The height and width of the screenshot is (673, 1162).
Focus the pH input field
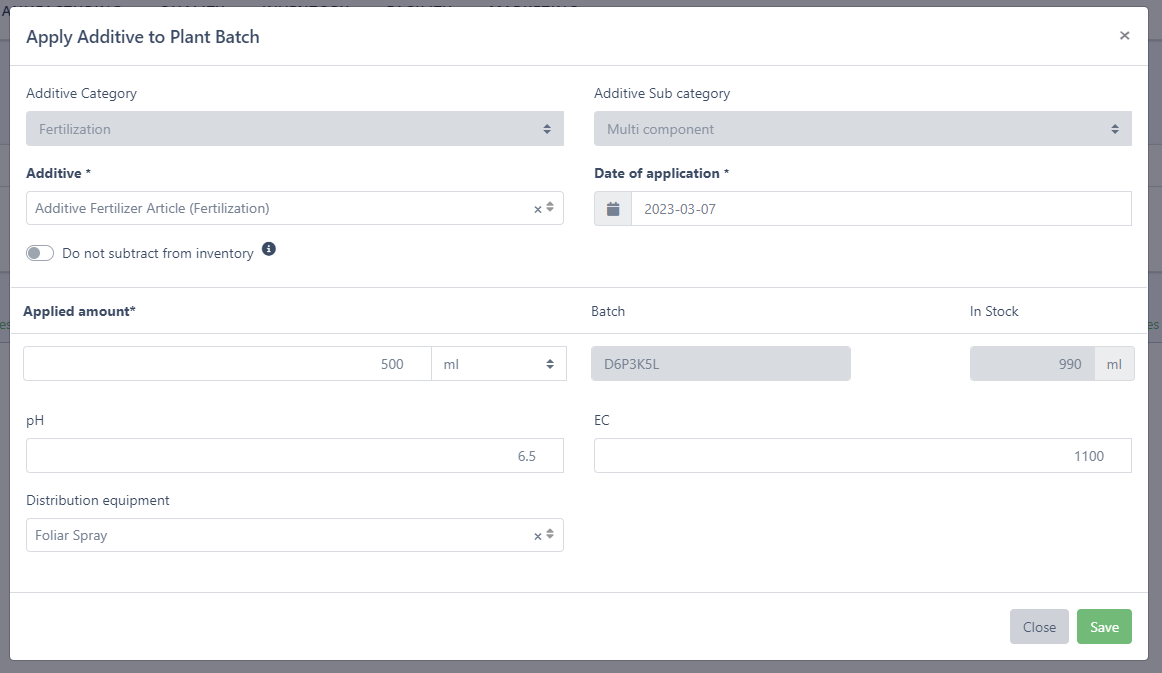[294, 456]
